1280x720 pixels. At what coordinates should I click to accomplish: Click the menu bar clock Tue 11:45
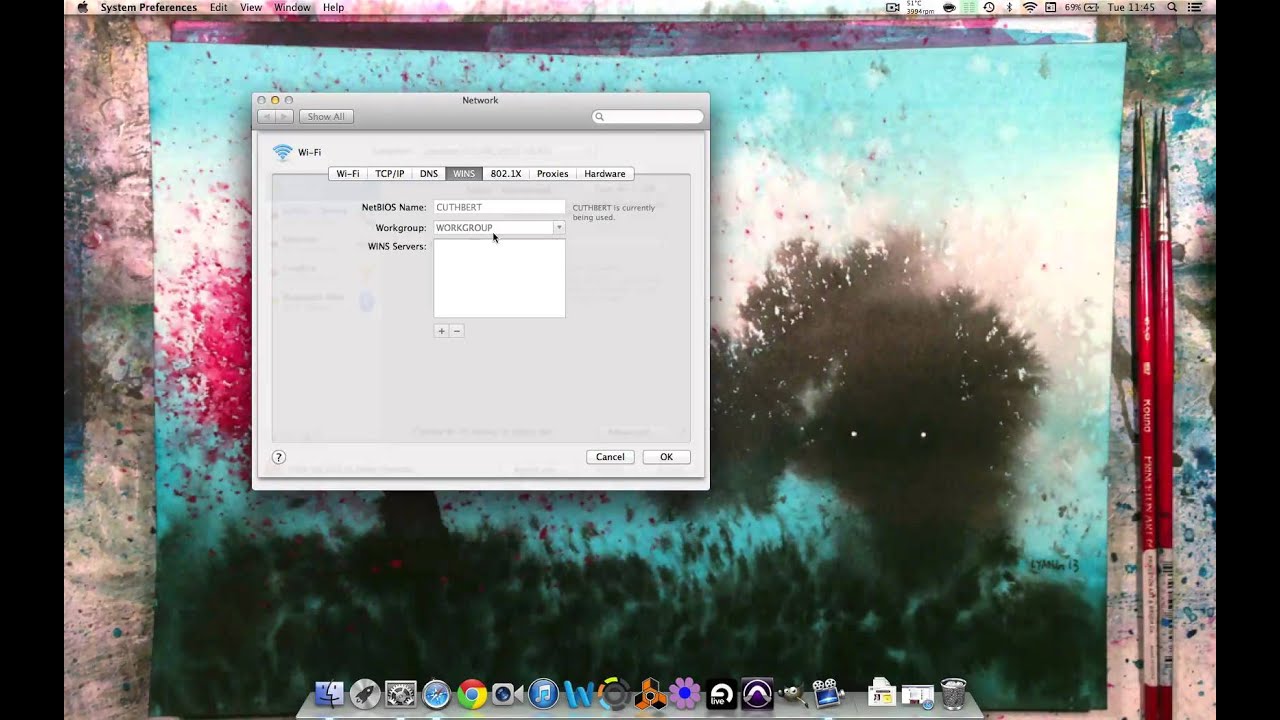click(1131, 7)
